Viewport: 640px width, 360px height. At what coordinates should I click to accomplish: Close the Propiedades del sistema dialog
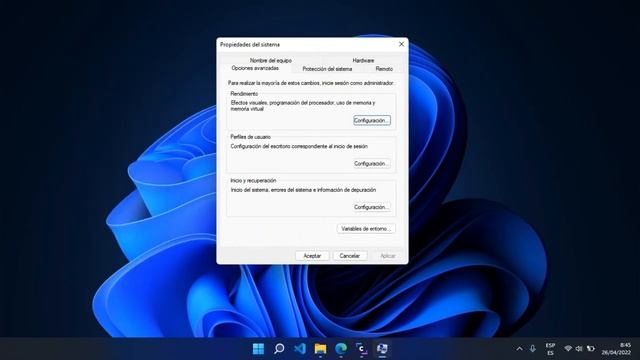tap(401, 44)
